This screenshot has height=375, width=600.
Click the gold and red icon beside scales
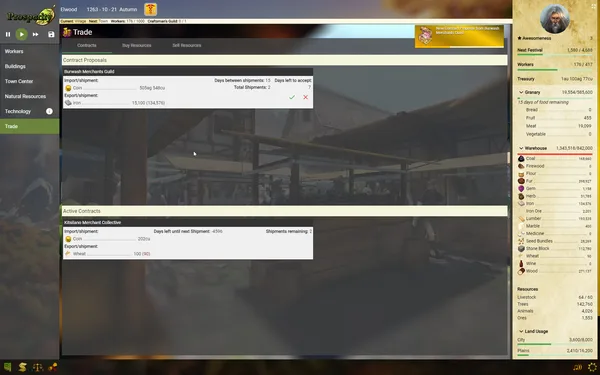coord(53,367)
